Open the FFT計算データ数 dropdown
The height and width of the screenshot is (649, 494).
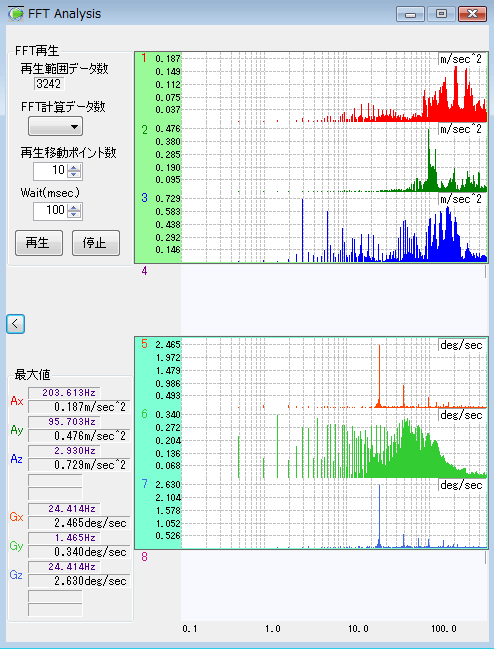coord(55,126)
